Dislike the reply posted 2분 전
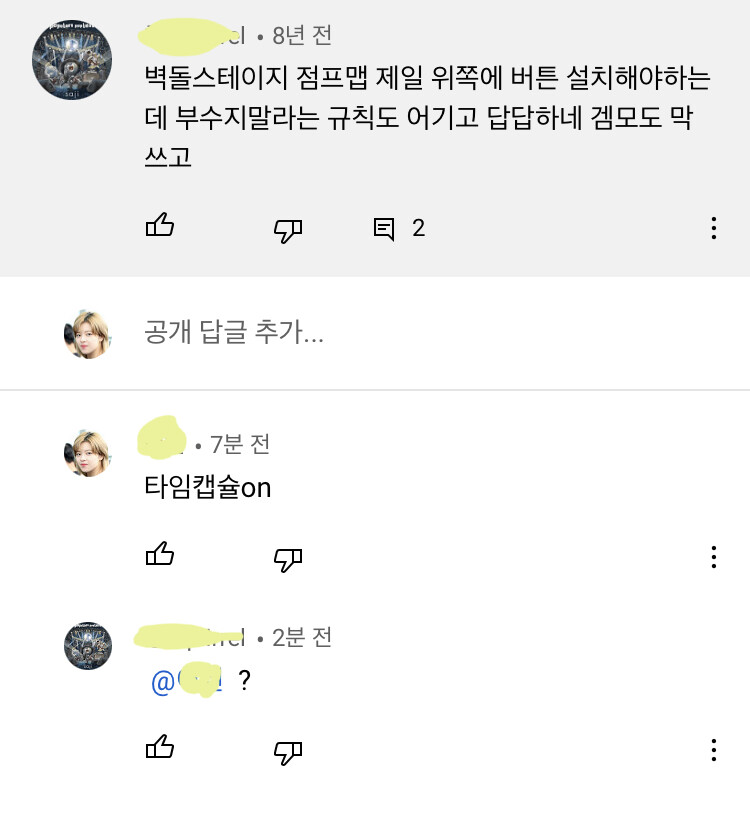Image resolution: width=750 pixels, height=818 pixels. tap(288, 751)
